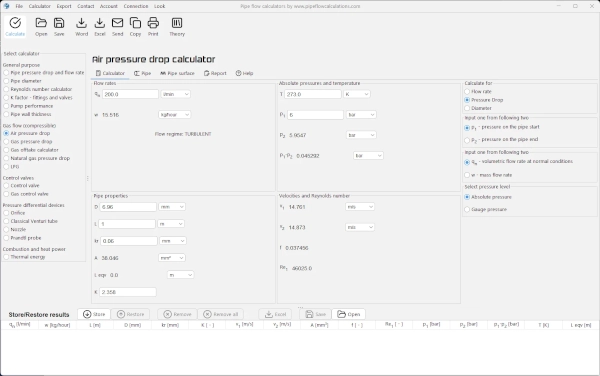Open the area A unit dropdown
Screen dimensions: 600x376
[172, 258]
